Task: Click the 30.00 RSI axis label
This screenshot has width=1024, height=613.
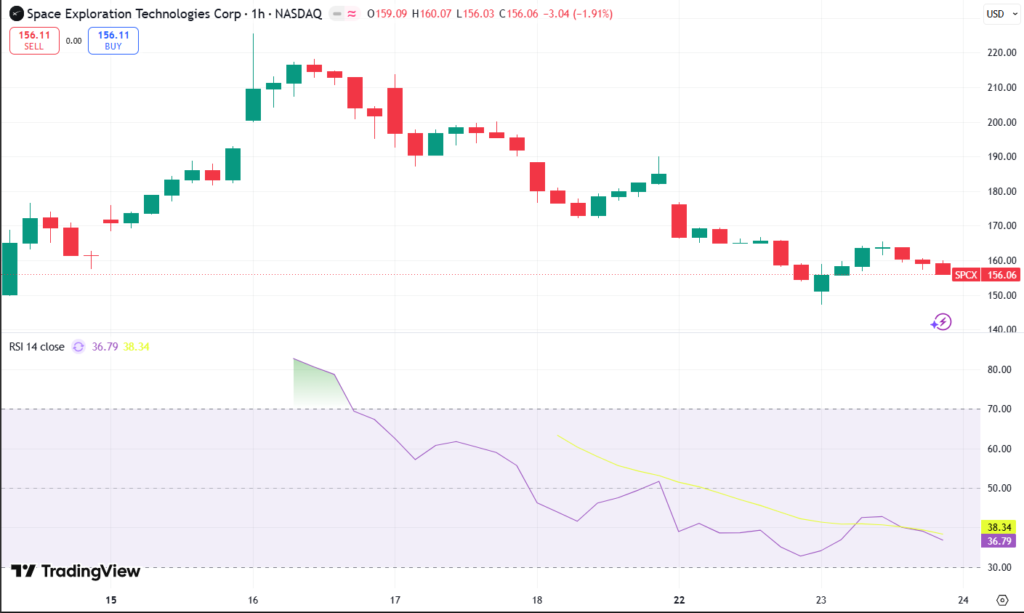Action: (x=999, y=567)
